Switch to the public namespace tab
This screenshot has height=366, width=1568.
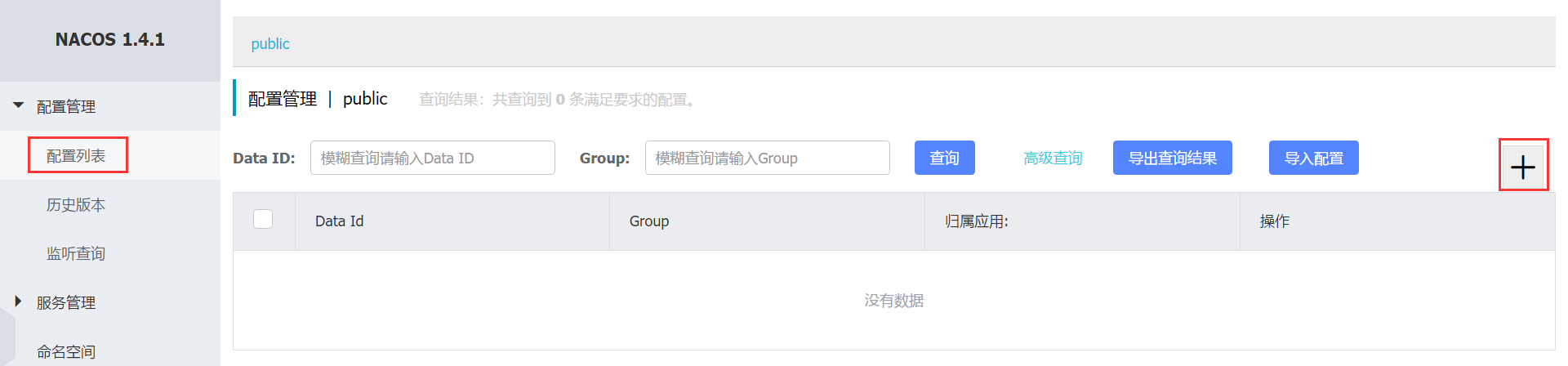270,44
